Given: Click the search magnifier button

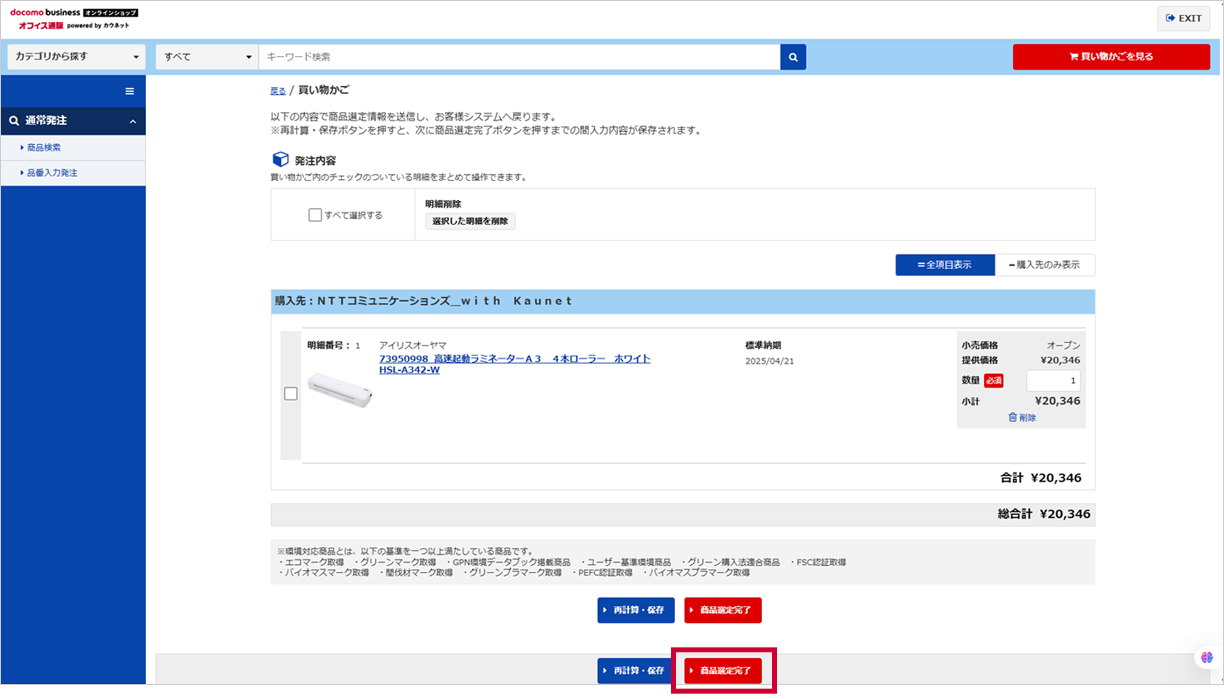Looking at the screenshot, I should tap(793, 57).
